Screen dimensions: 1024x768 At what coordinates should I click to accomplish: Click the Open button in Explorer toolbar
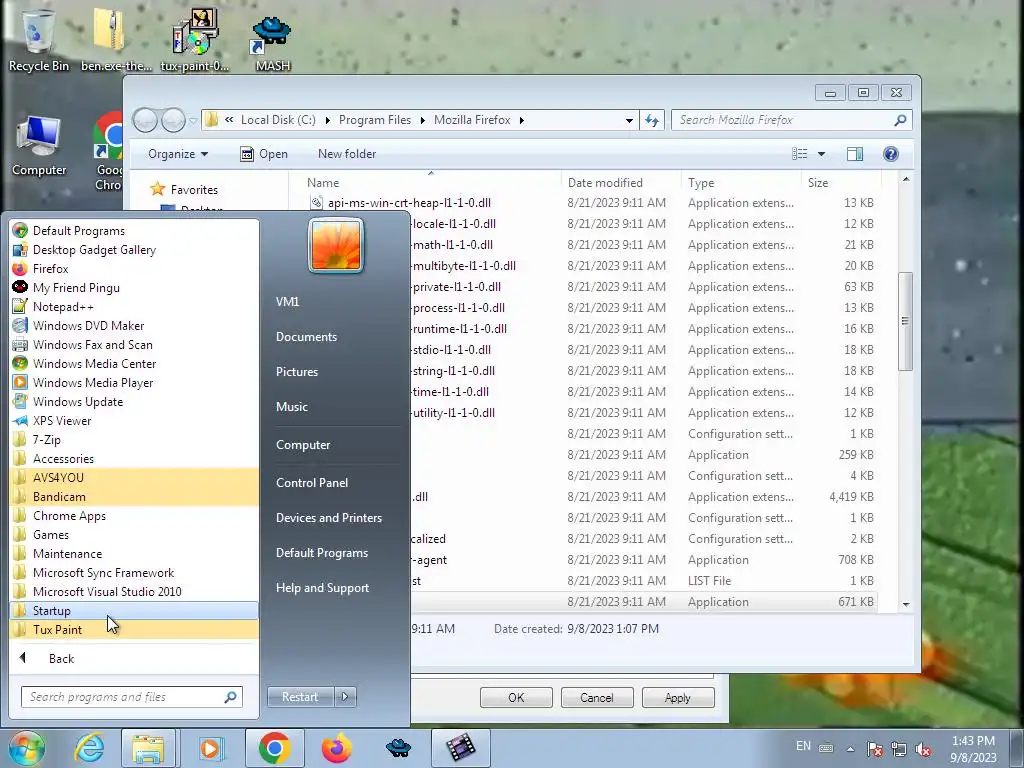point(264,153)
